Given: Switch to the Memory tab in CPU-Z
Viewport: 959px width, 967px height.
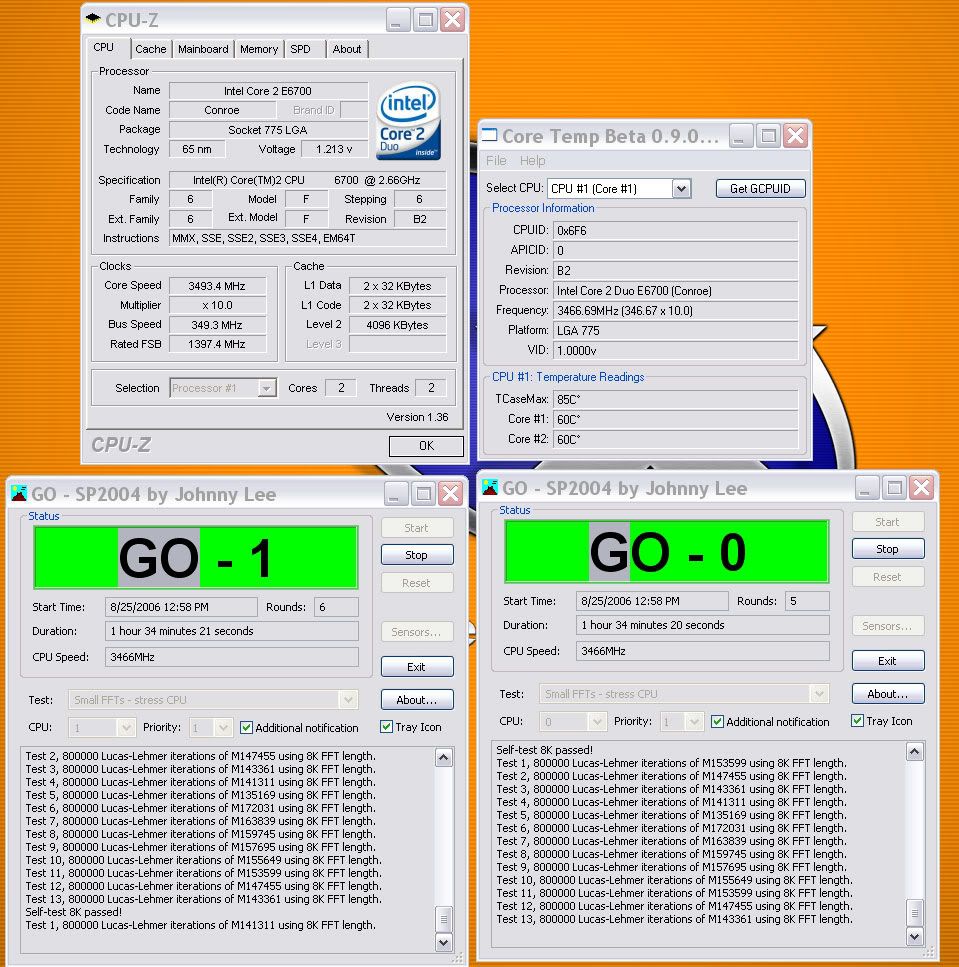Looking at the screenshot, I should (x=259, y=49).
